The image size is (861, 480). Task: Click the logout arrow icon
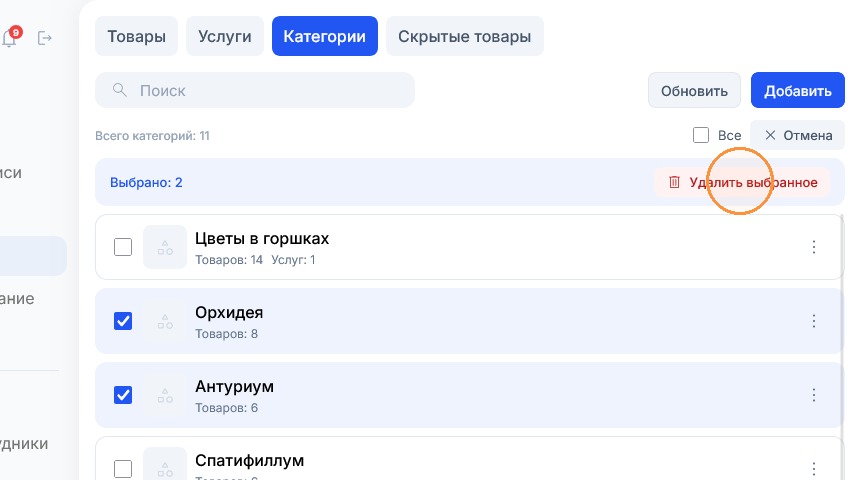point(44,38)
